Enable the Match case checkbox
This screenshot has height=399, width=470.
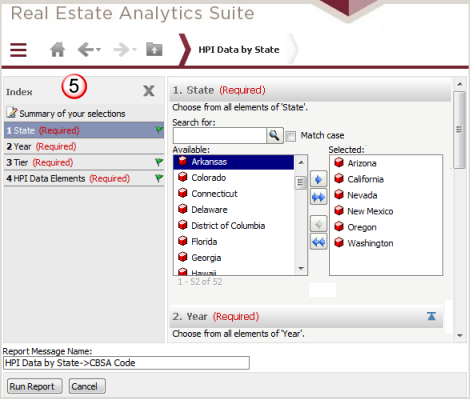click(291, 136)
